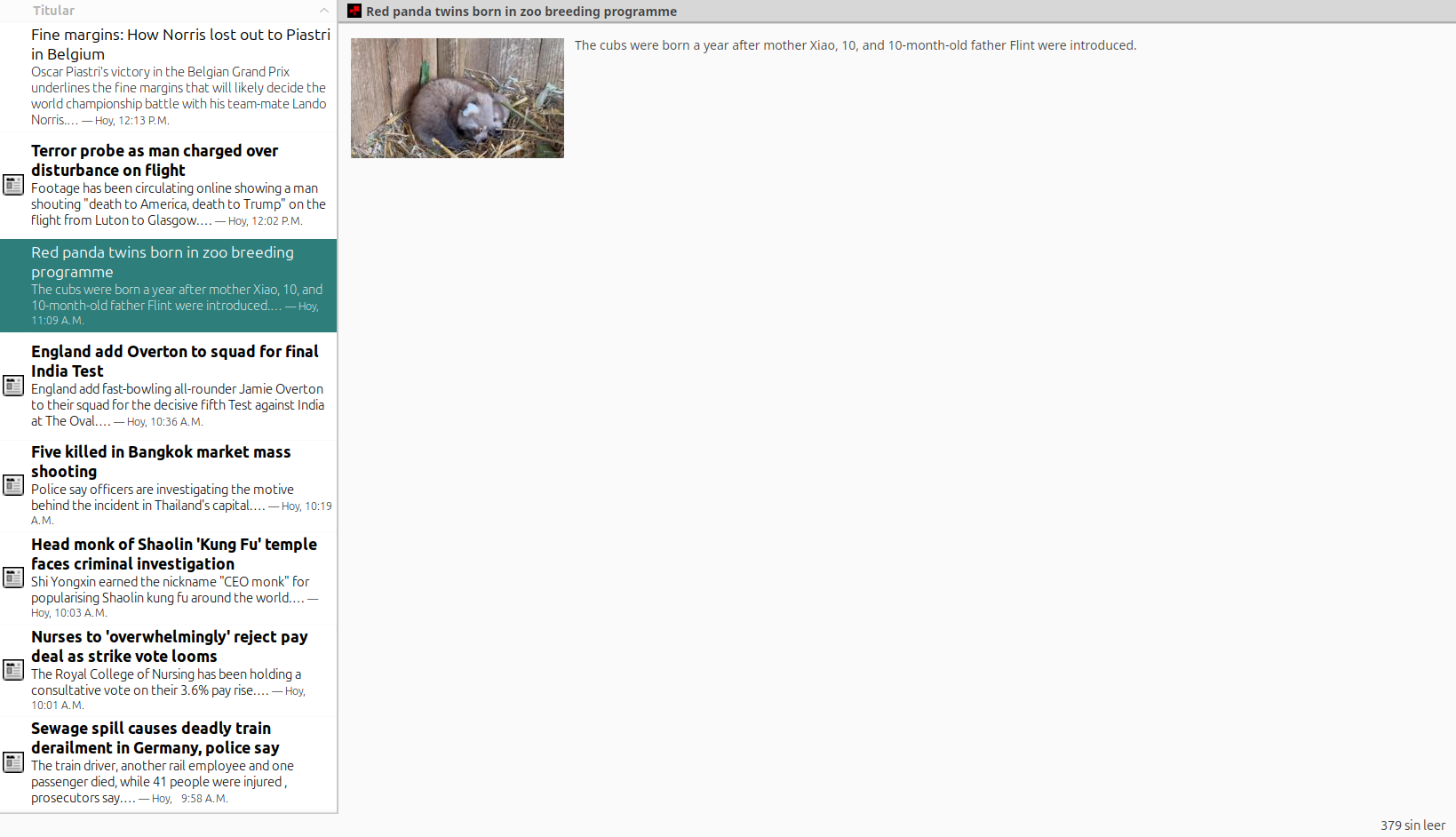Click the red feed favicon in article header
The width and height of the screenshot is (1456, 837).
click(354, 11)
